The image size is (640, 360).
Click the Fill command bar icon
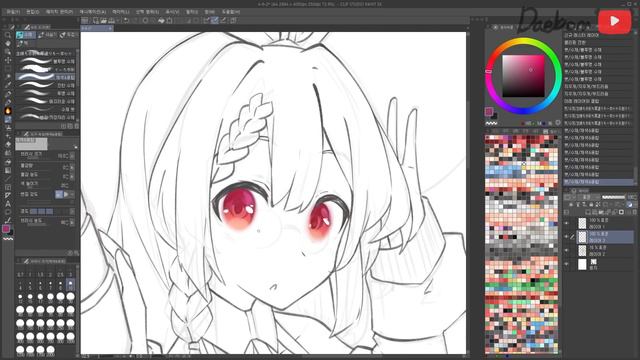point(161,20)
